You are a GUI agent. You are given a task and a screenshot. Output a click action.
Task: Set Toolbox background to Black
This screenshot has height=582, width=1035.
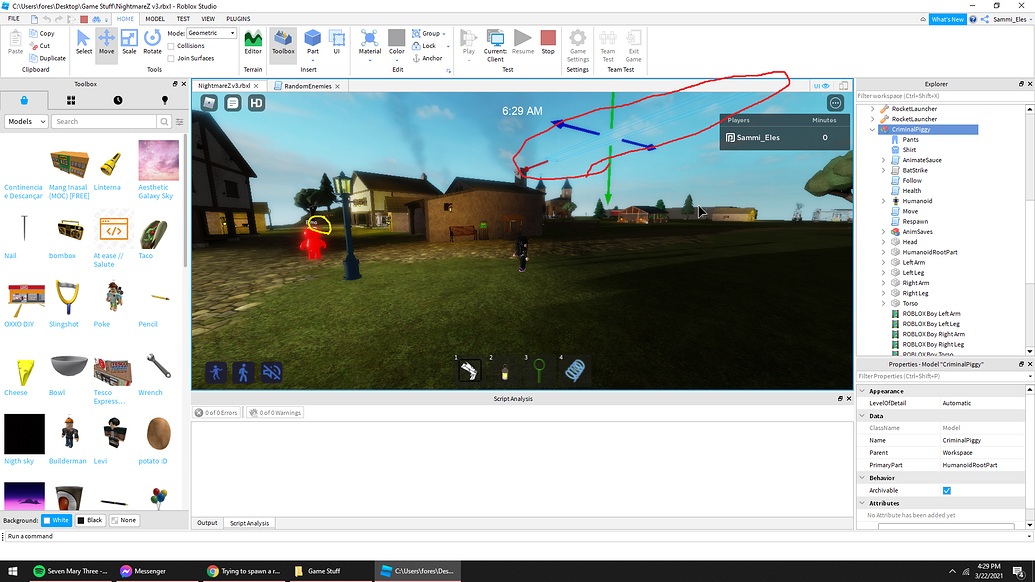tap(90, 520)
